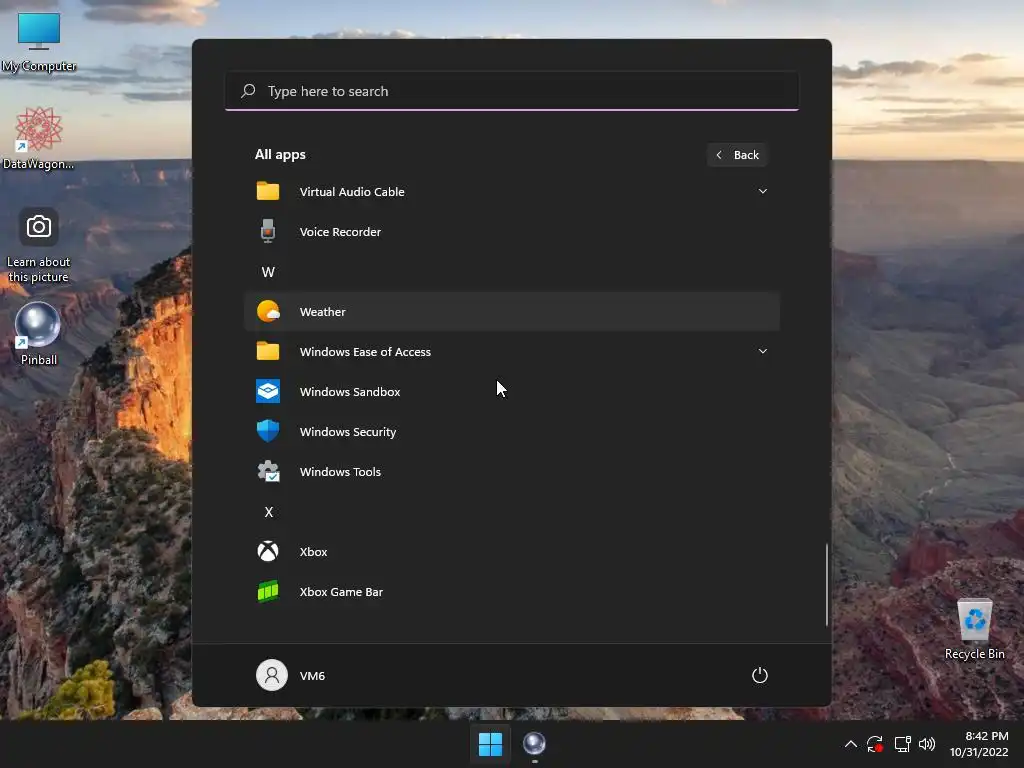Open the Virtual Audio Cable folder icon

coord(268,191)
